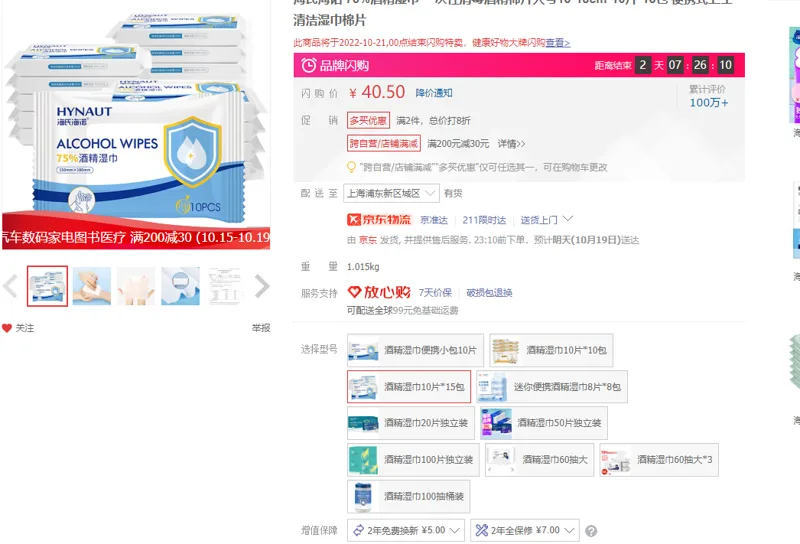Image resolution: width=800 pixels, height=544 pixels.
Task: Open the 2年全保修 ¥7.00 dropdown
Action: (524, 531)
